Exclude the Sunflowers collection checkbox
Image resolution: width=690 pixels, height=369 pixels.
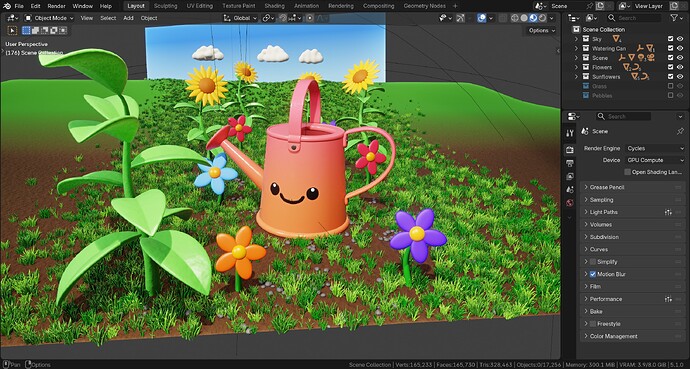click(x=670, y=77)
